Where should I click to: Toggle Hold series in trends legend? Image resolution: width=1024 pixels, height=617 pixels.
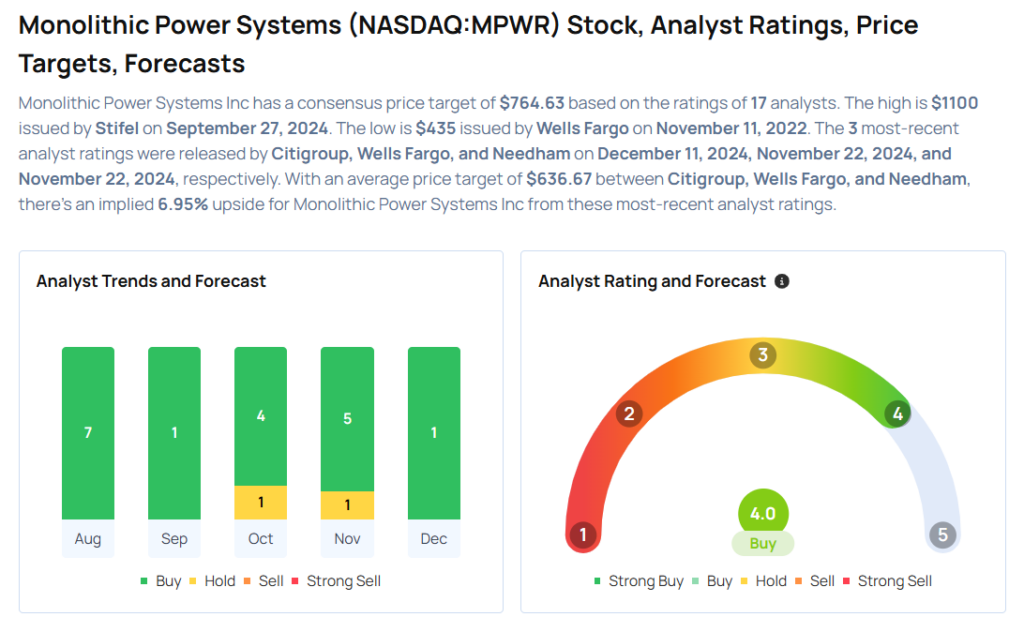click(214, 581)
